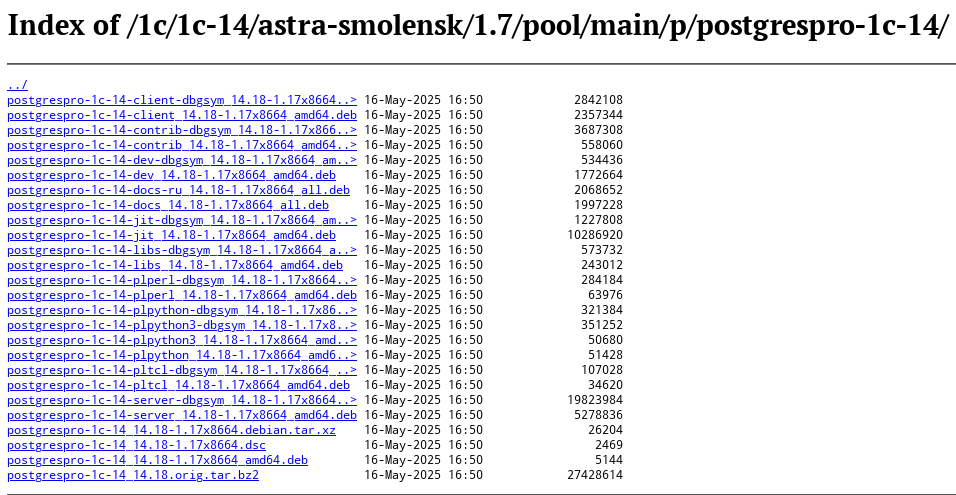The width and height of the screenshot is (956, 495).
Task: Open the parent directory ../ link
Action: point(18,85)
